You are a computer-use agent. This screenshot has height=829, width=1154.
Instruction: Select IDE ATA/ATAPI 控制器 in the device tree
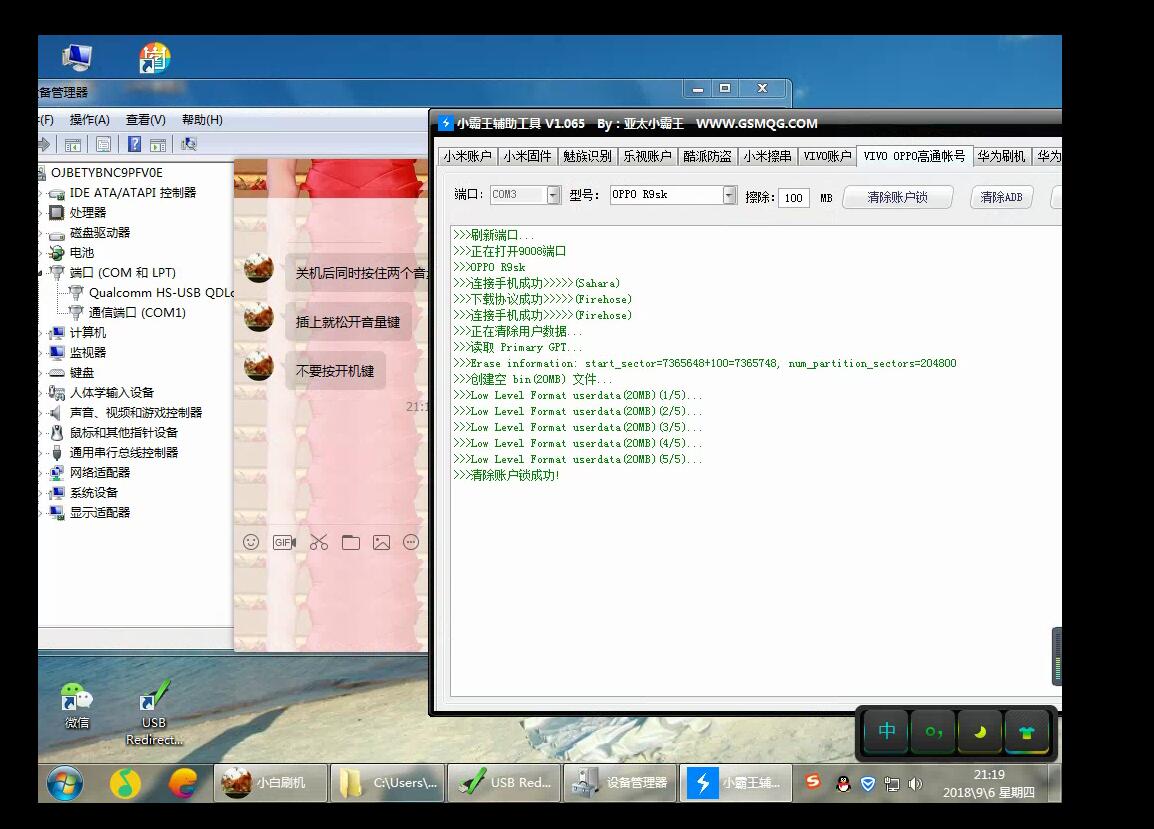pos(132,193)
